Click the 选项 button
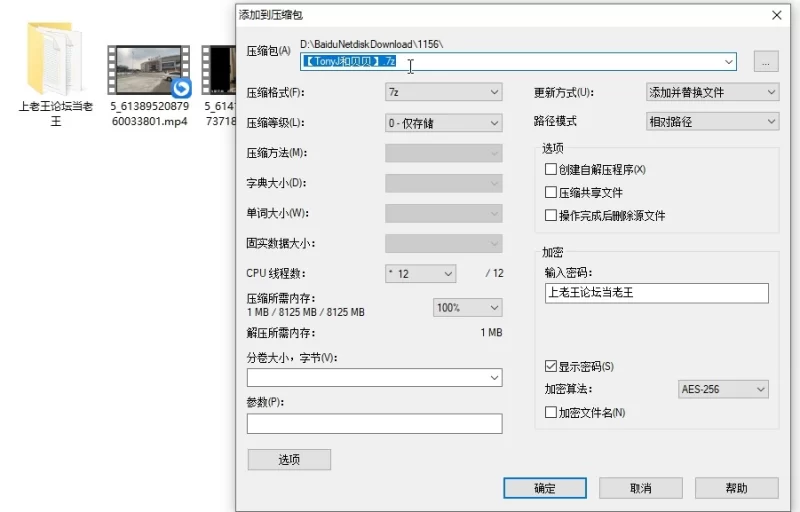The width and height of the screenshot is (800, 512). (x=288, y=460)
